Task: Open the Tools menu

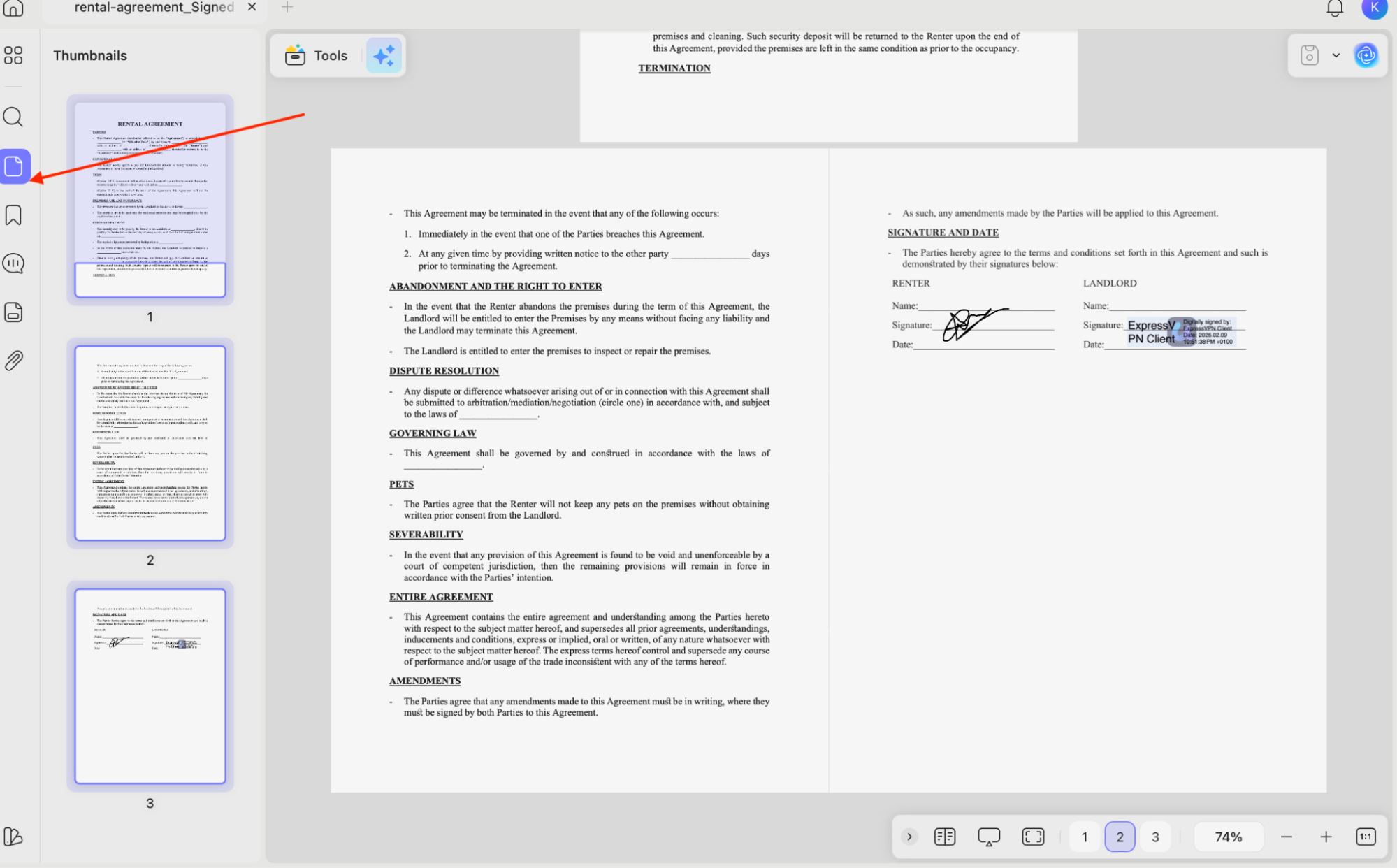Action: click(317, 55)
